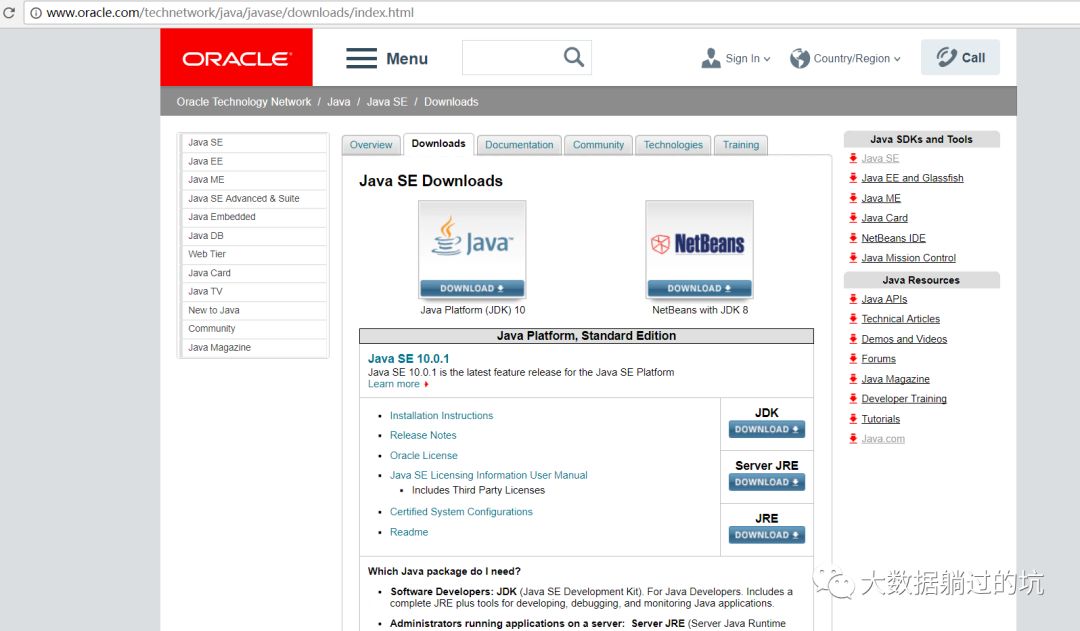Select Java EE in left navigation
The height and width of the screenshot is (631, 1080).
(x=253, y=161)
